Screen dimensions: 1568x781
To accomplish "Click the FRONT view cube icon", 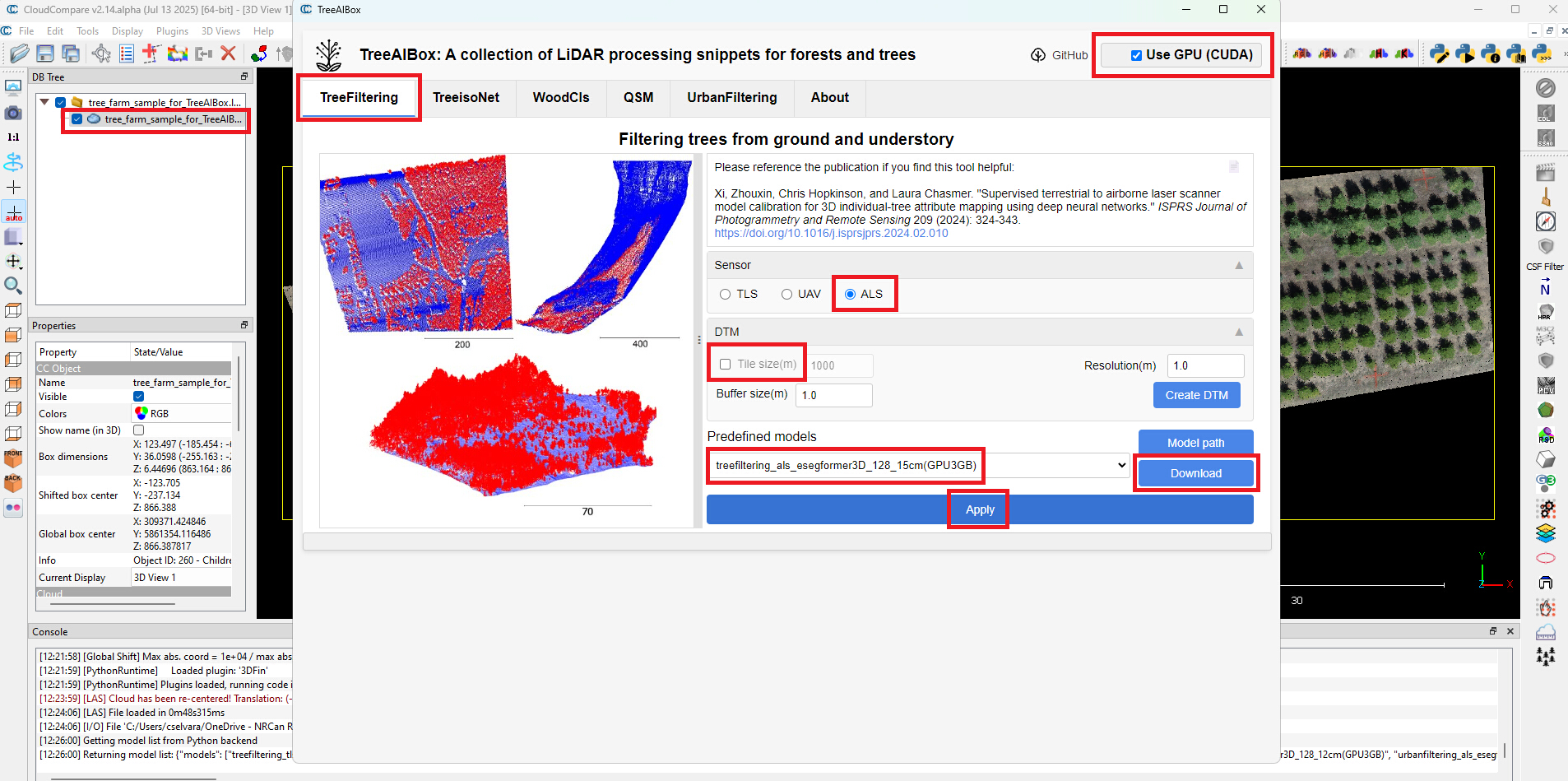I will (13, 458).
